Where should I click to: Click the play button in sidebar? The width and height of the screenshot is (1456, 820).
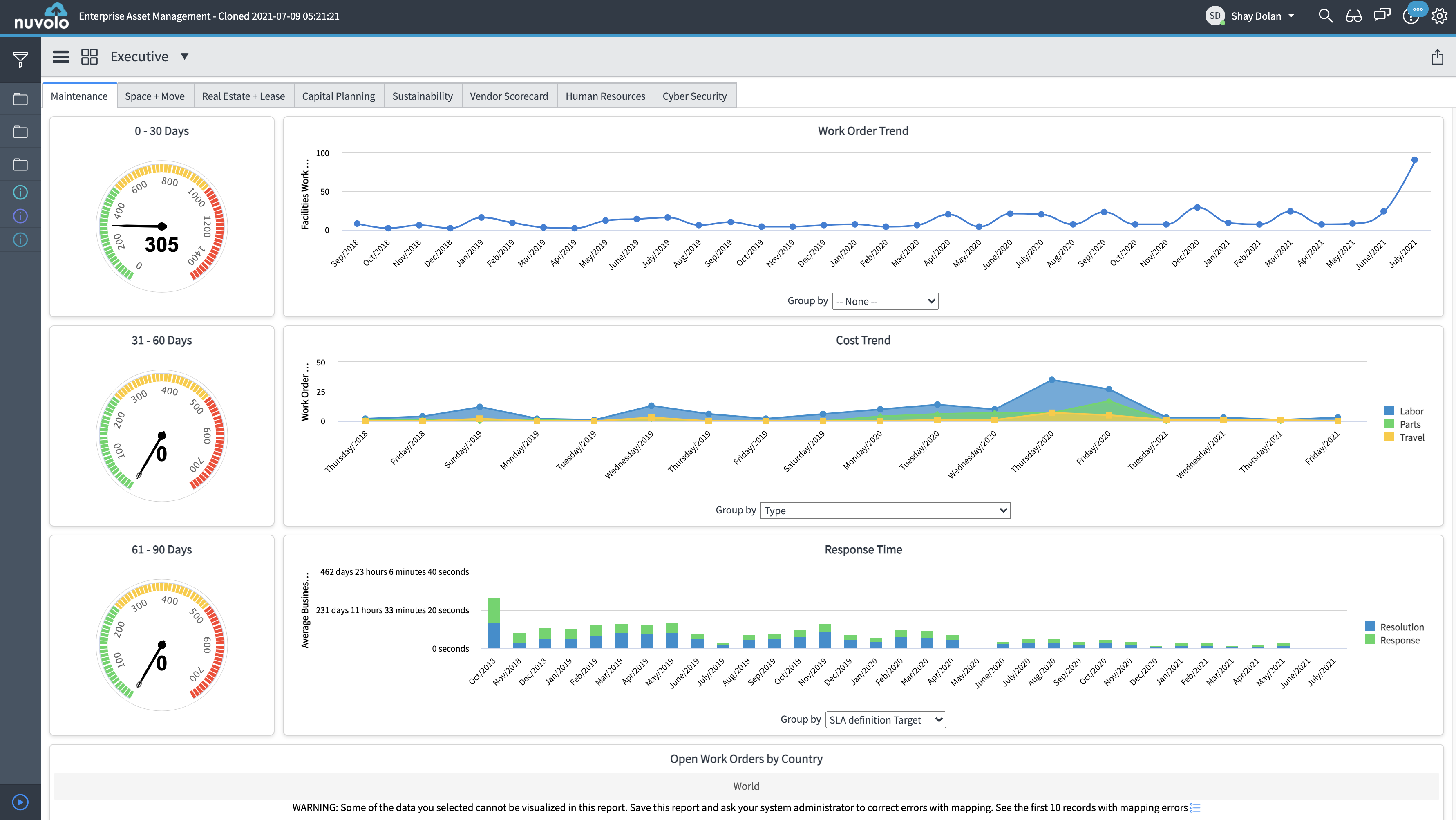click(20, 802)
